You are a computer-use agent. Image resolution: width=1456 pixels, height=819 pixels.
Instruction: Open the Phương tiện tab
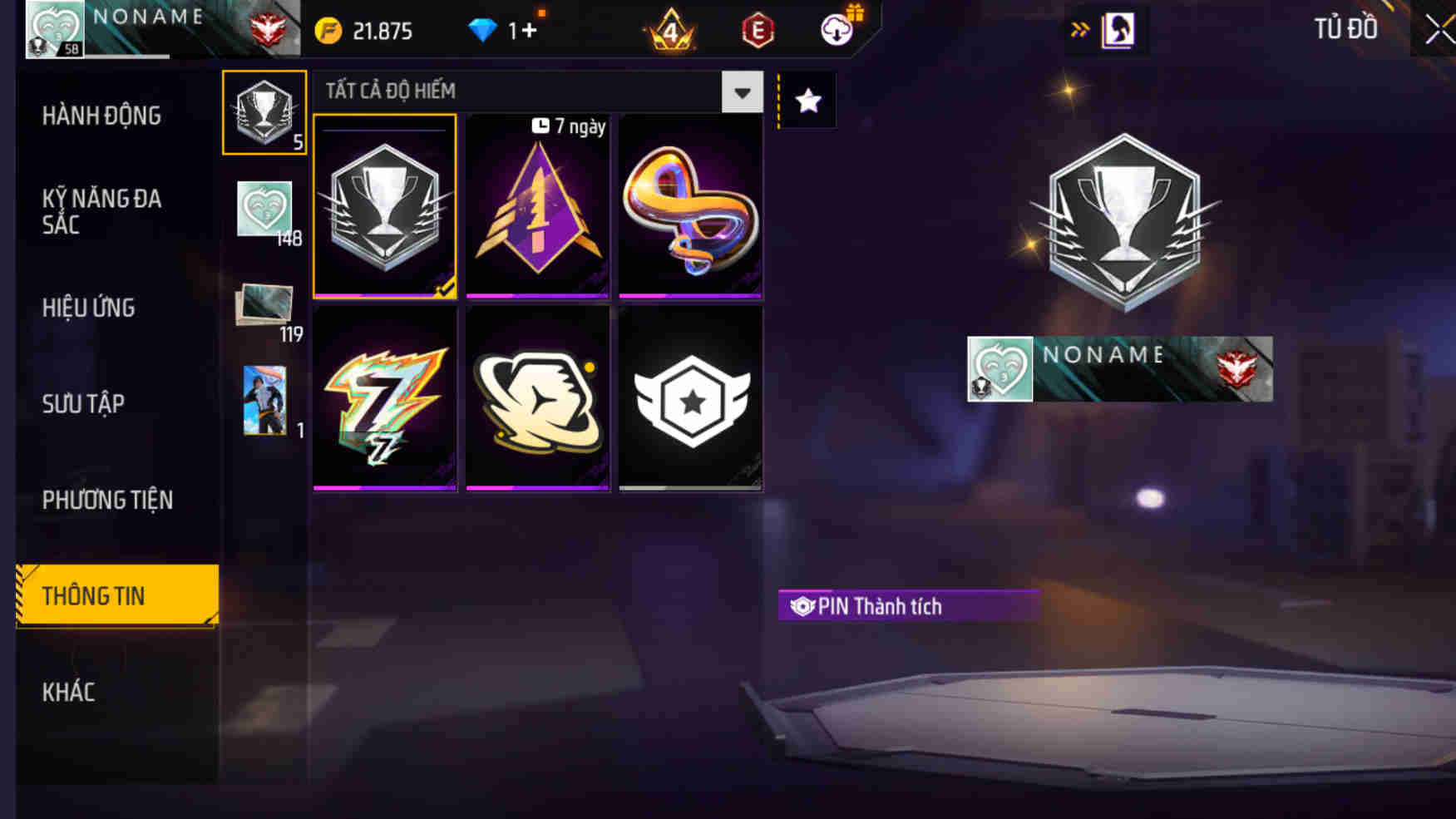point(107,500)
